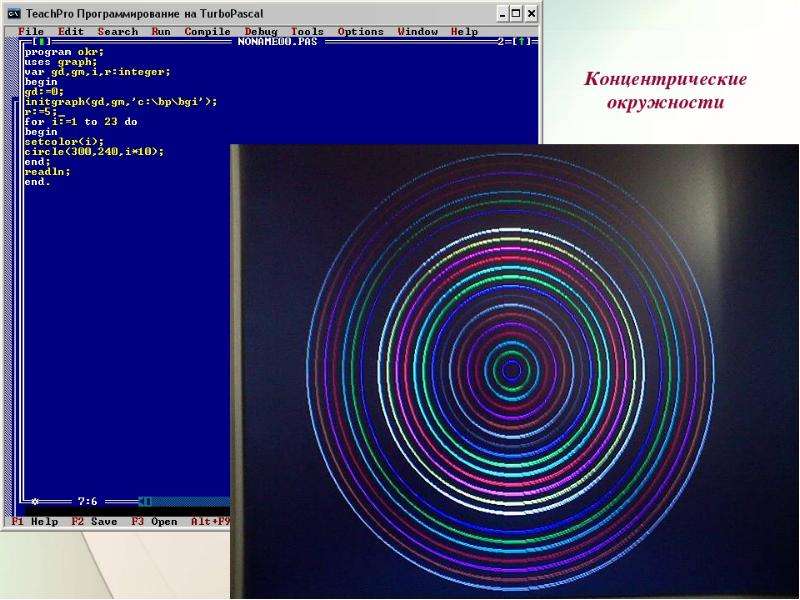800x600 pixels.
Task: Click the editor window close box icon
Action: [x=42, y=42]
